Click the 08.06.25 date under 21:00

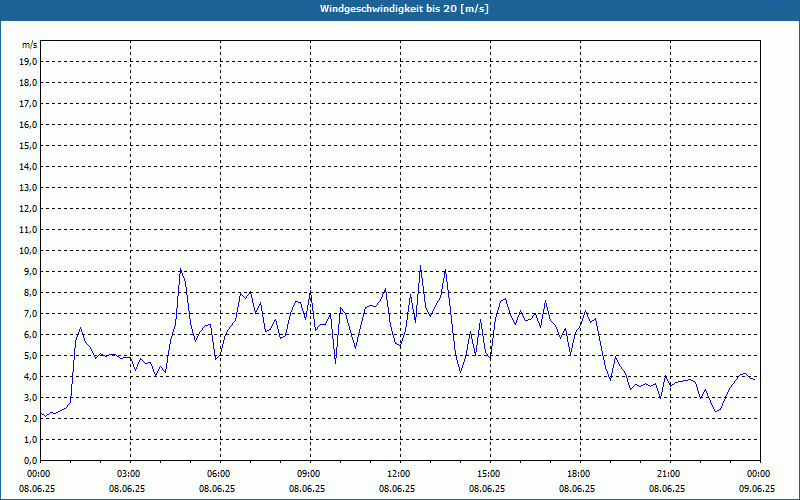pos(667,489)
